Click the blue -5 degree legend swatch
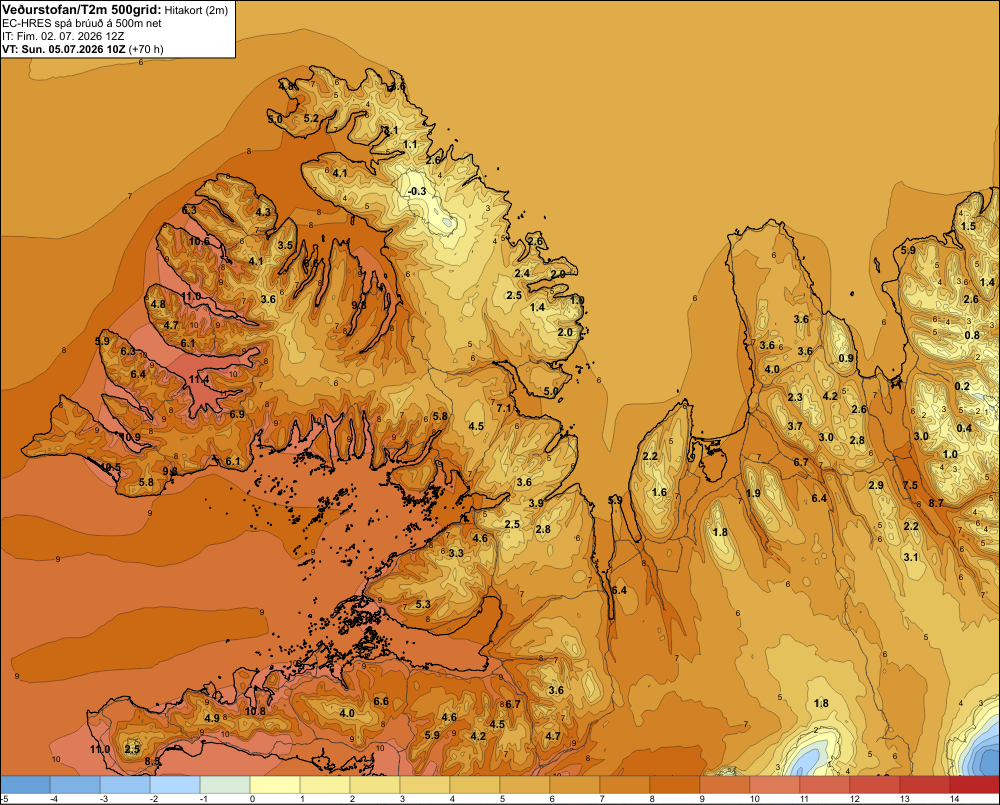1000x805 pixels. tap(25, 785)
